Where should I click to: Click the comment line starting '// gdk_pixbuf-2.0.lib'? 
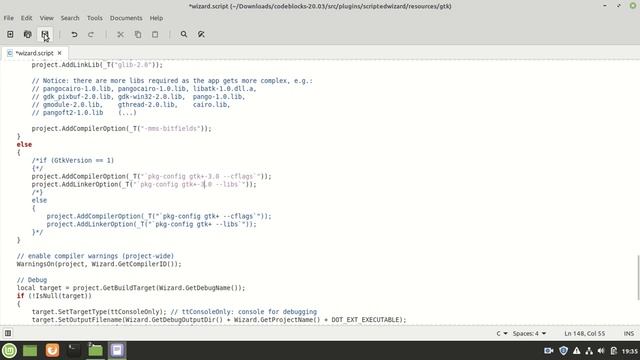tap(138, 97)
